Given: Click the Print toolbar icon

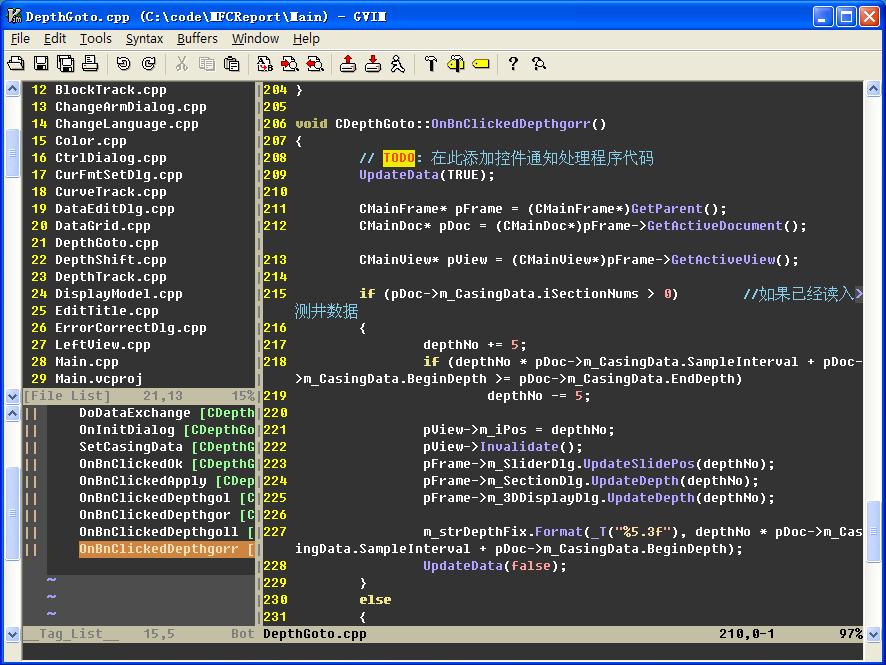Looking at the screenshot, I should pyautogui.click(x=90, y=64).
